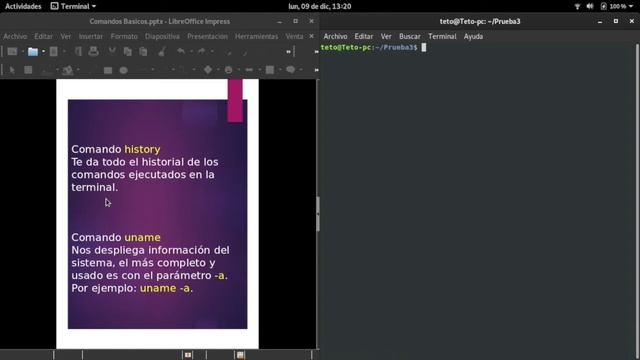Screen dimensions: 640x360
Task: Click the Impress vertical scrollbar handle
Action: pos(318,214)
